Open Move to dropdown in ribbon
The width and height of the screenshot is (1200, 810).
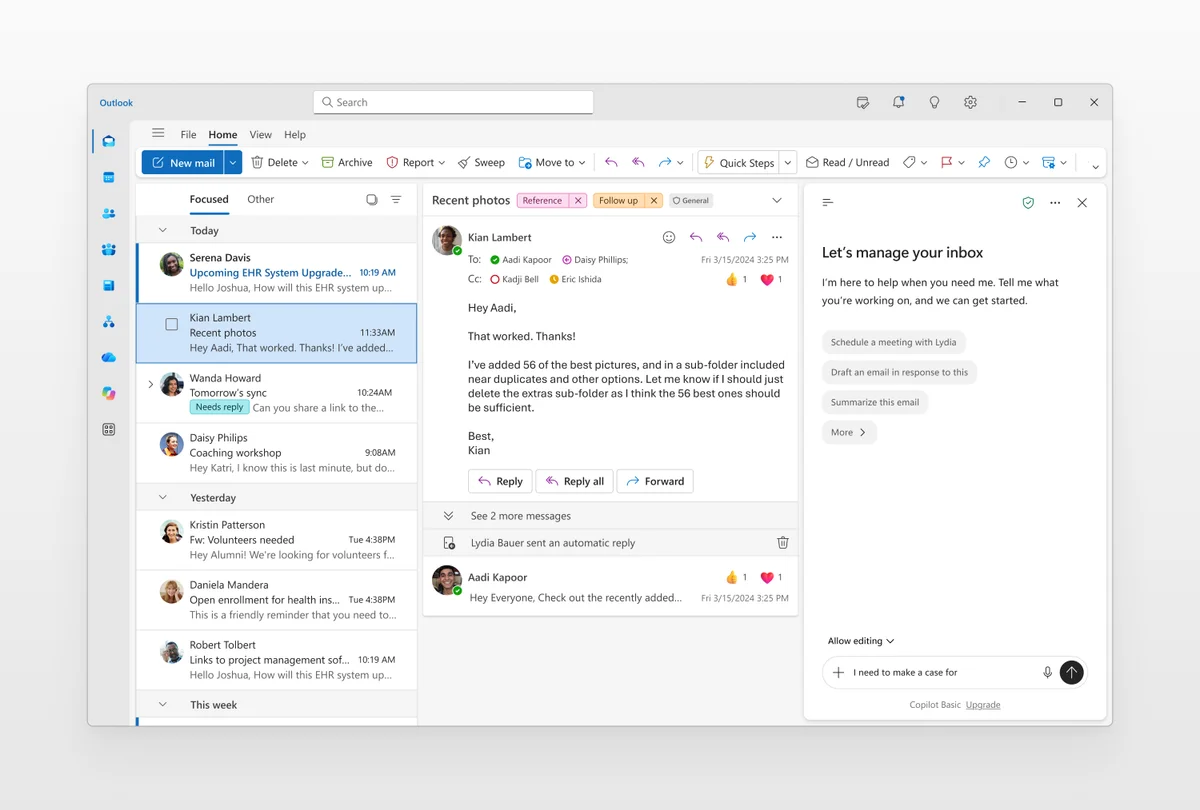[582, 163]
